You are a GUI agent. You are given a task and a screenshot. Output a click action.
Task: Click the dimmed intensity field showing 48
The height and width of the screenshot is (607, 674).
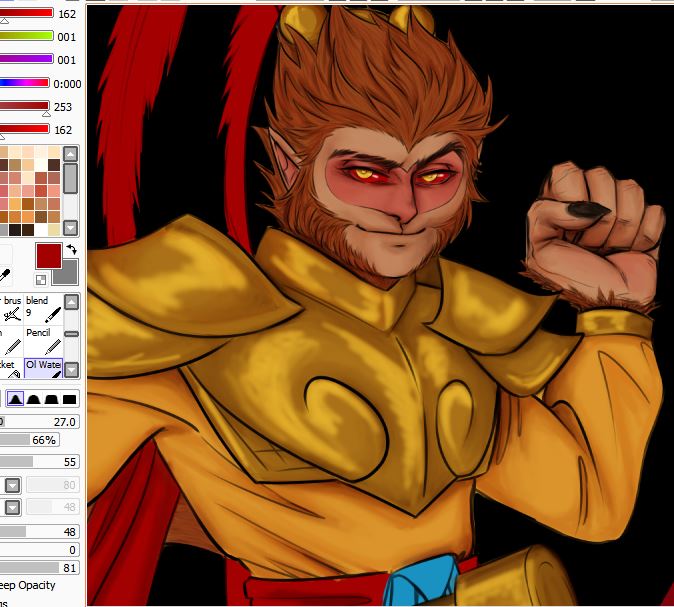[x=52, y=507]
